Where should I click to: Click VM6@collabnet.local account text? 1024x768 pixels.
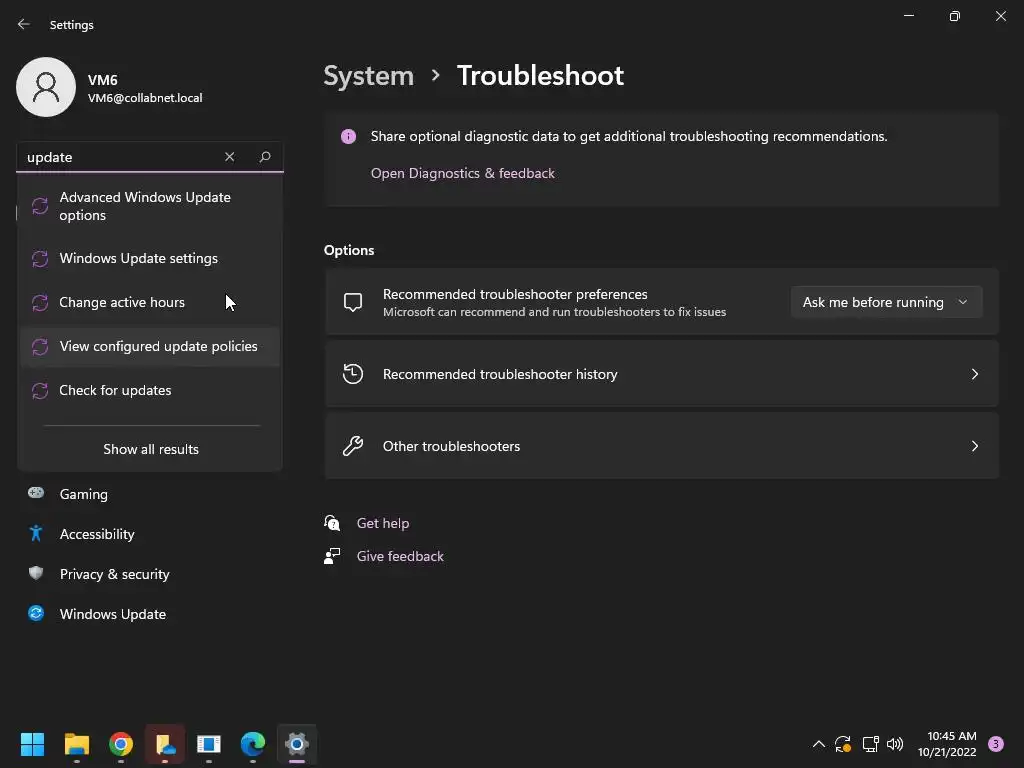[145, 98]
